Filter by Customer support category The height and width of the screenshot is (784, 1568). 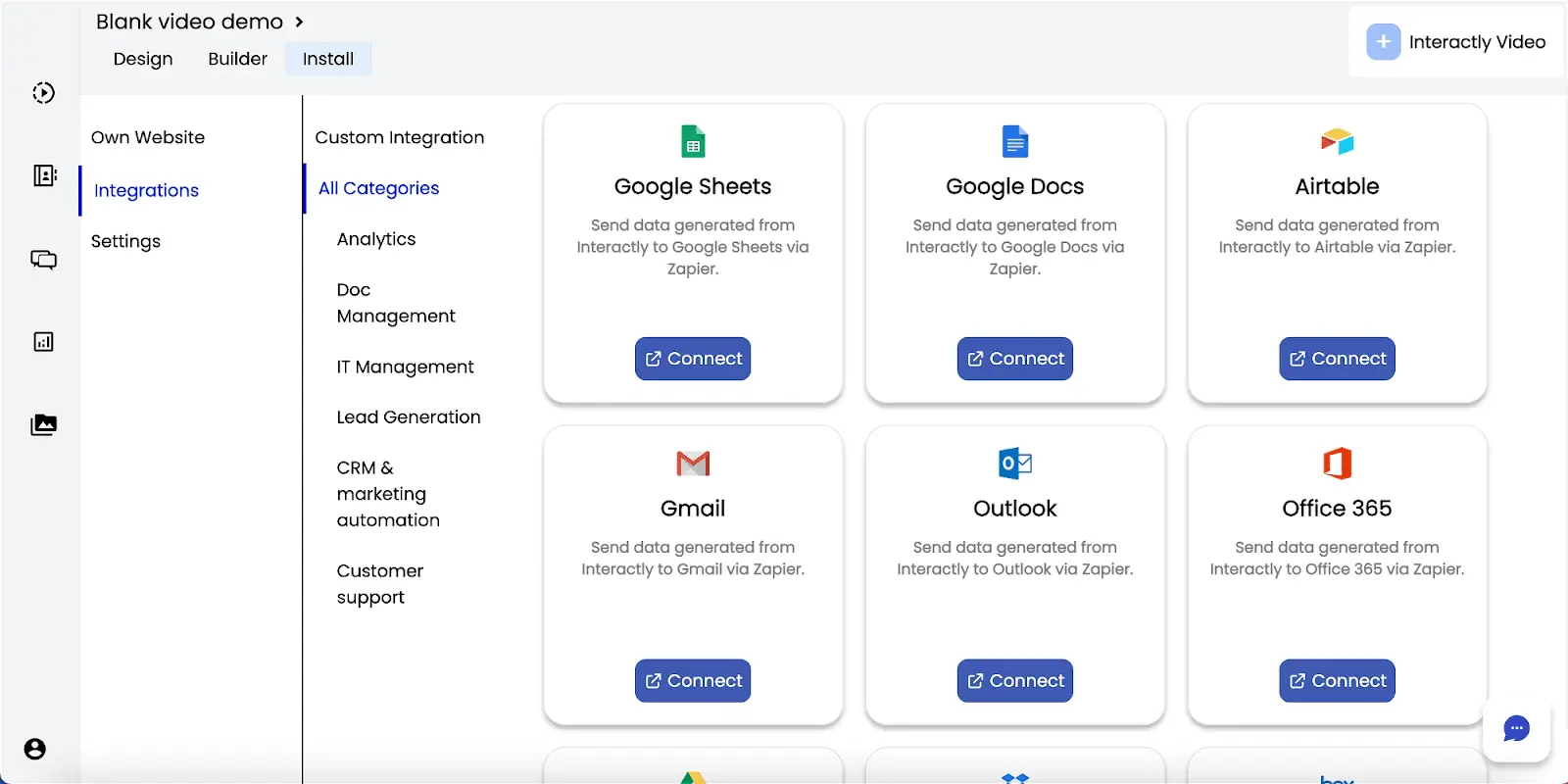point(380,584)
